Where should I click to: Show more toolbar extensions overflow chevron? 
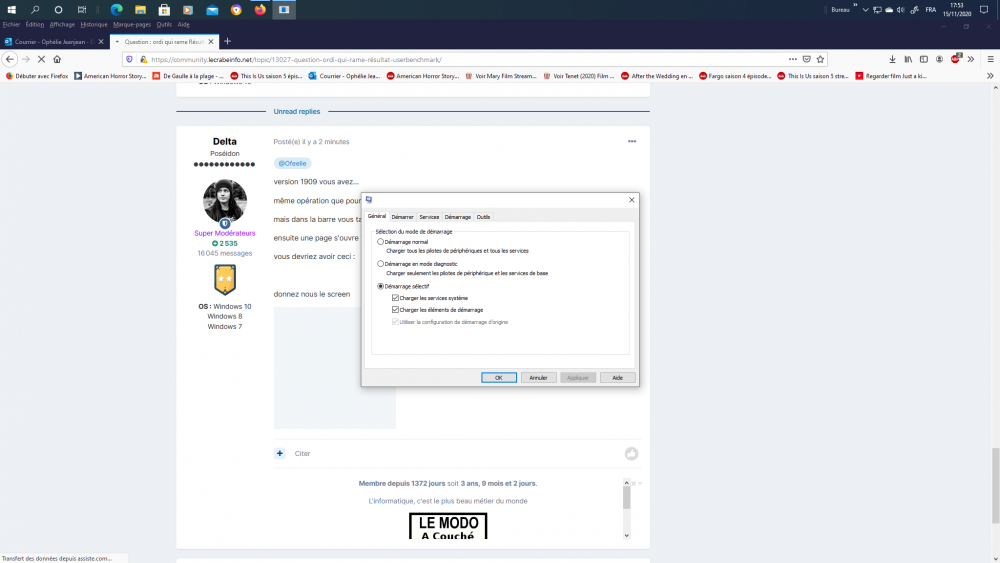coord(971,59)
